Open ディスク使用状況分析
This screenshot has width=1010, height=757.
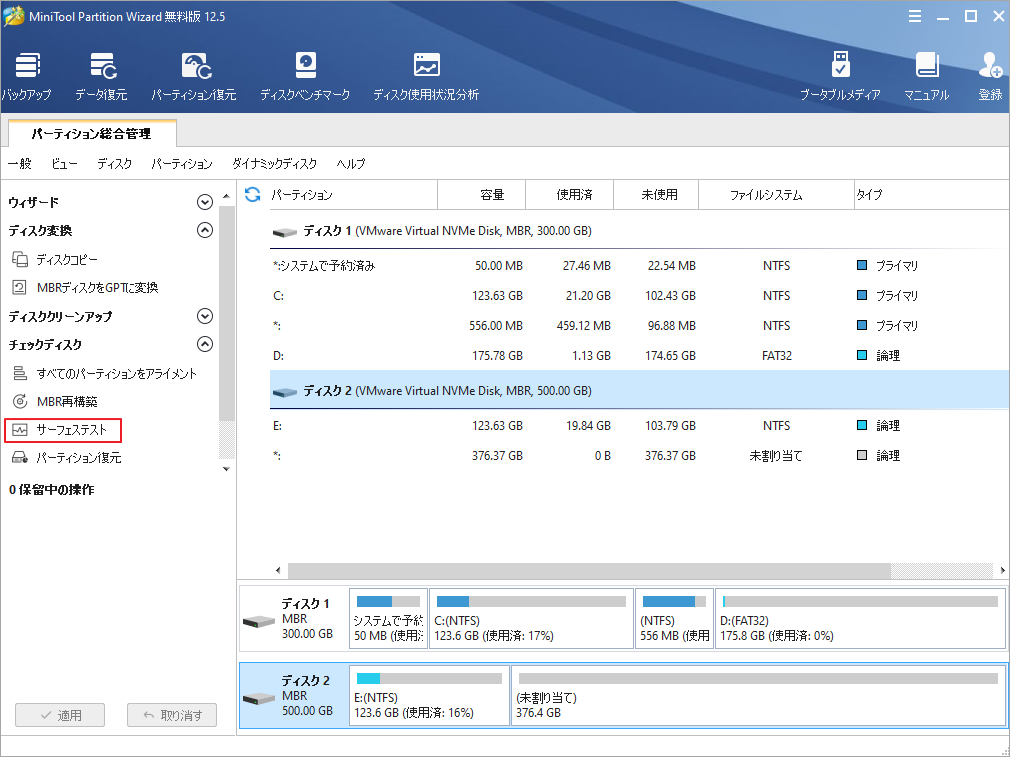click(x=426, y=77)
